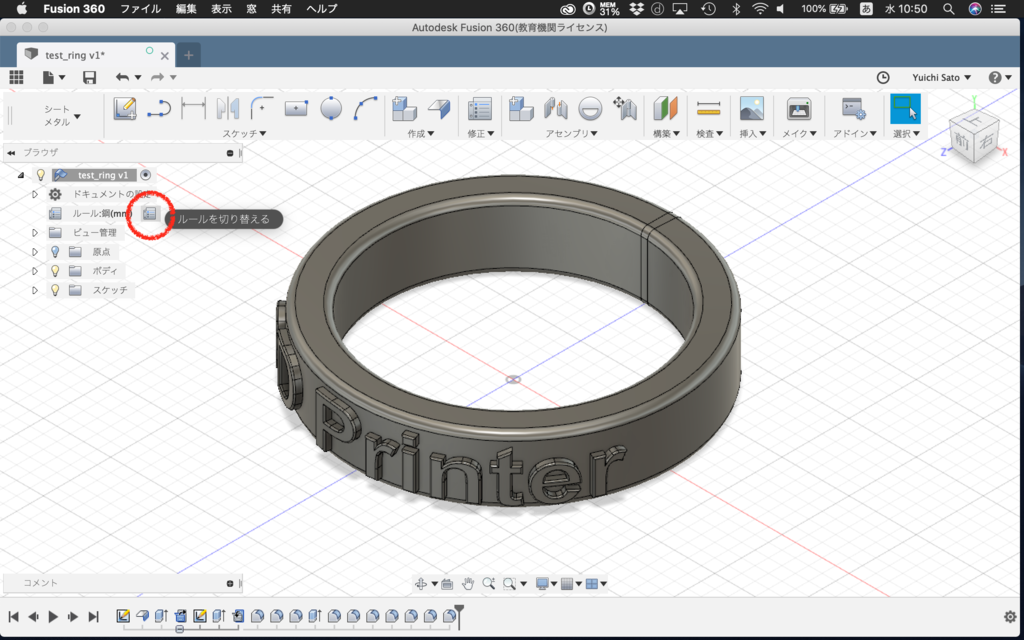Open the Data Panel grid icon

coord(16,77)
